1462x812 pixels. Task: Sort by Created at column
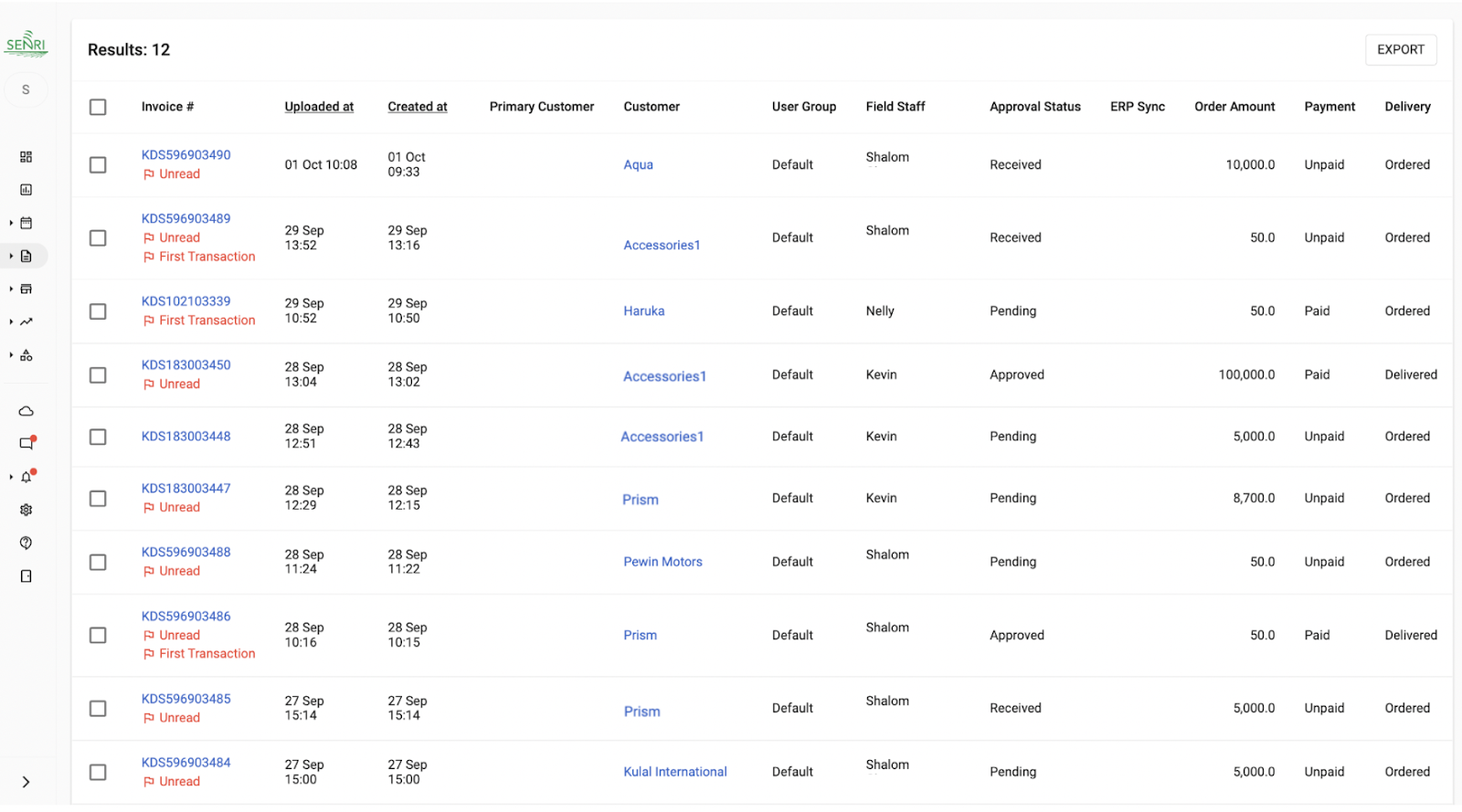418,107
